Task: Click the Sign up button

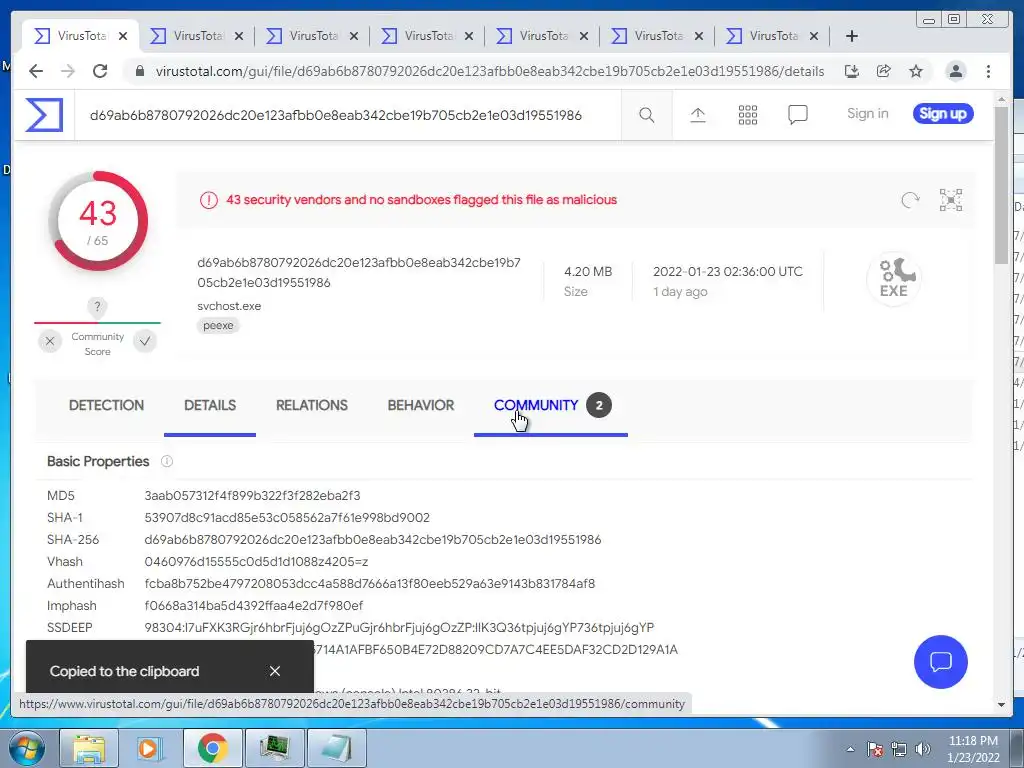Action: click(942, 114)
